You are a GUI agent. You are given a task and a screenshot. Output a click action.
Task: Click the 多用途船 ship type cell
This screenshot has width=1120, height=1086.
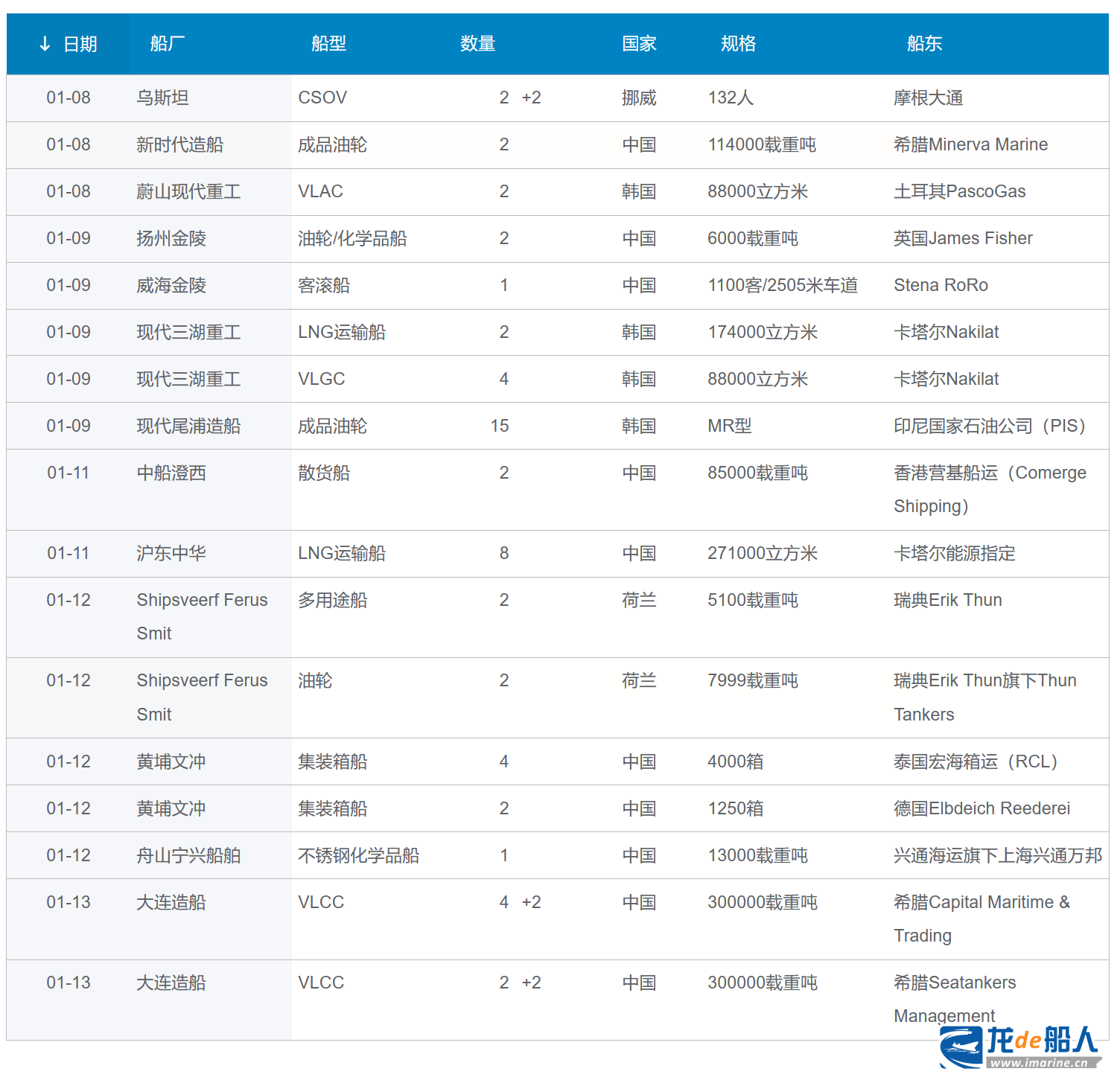click(333, 600)
